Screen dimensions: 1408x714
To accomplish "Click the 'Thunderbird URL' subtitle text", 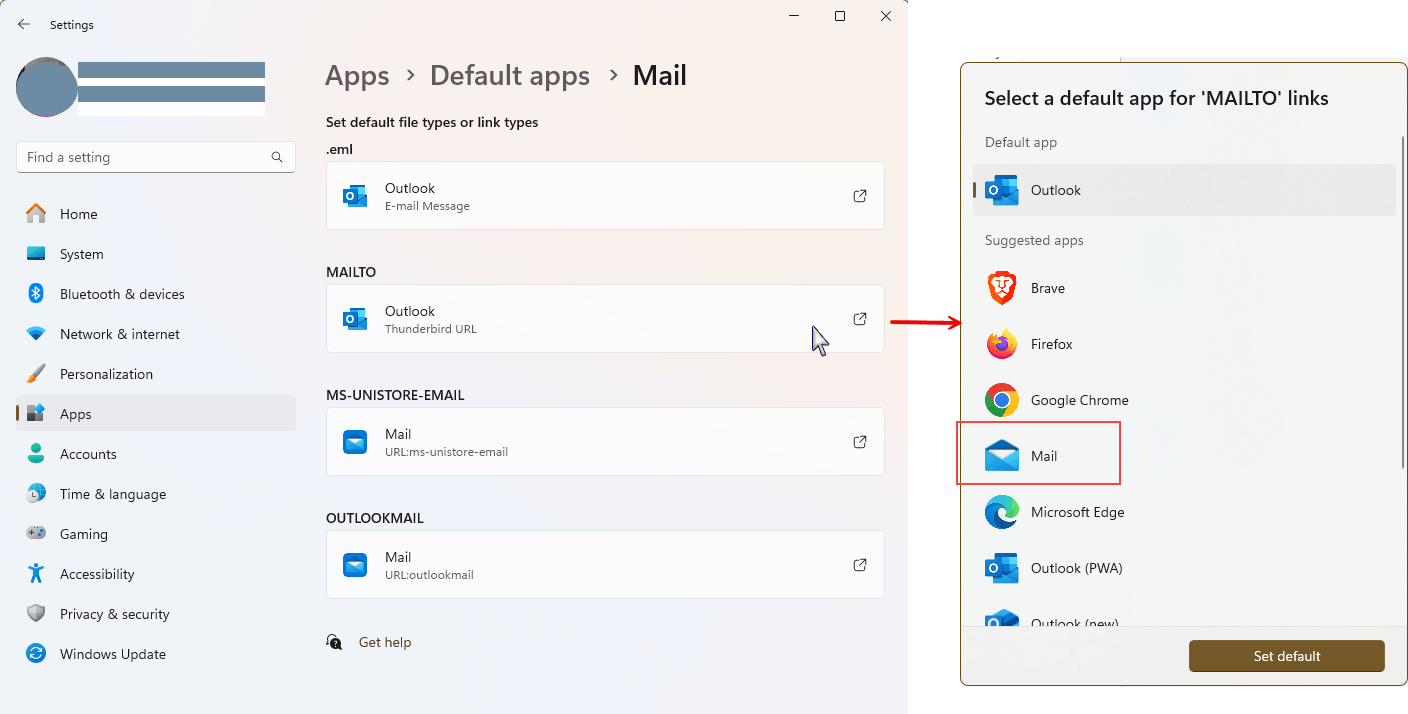I will coord(431,329).
